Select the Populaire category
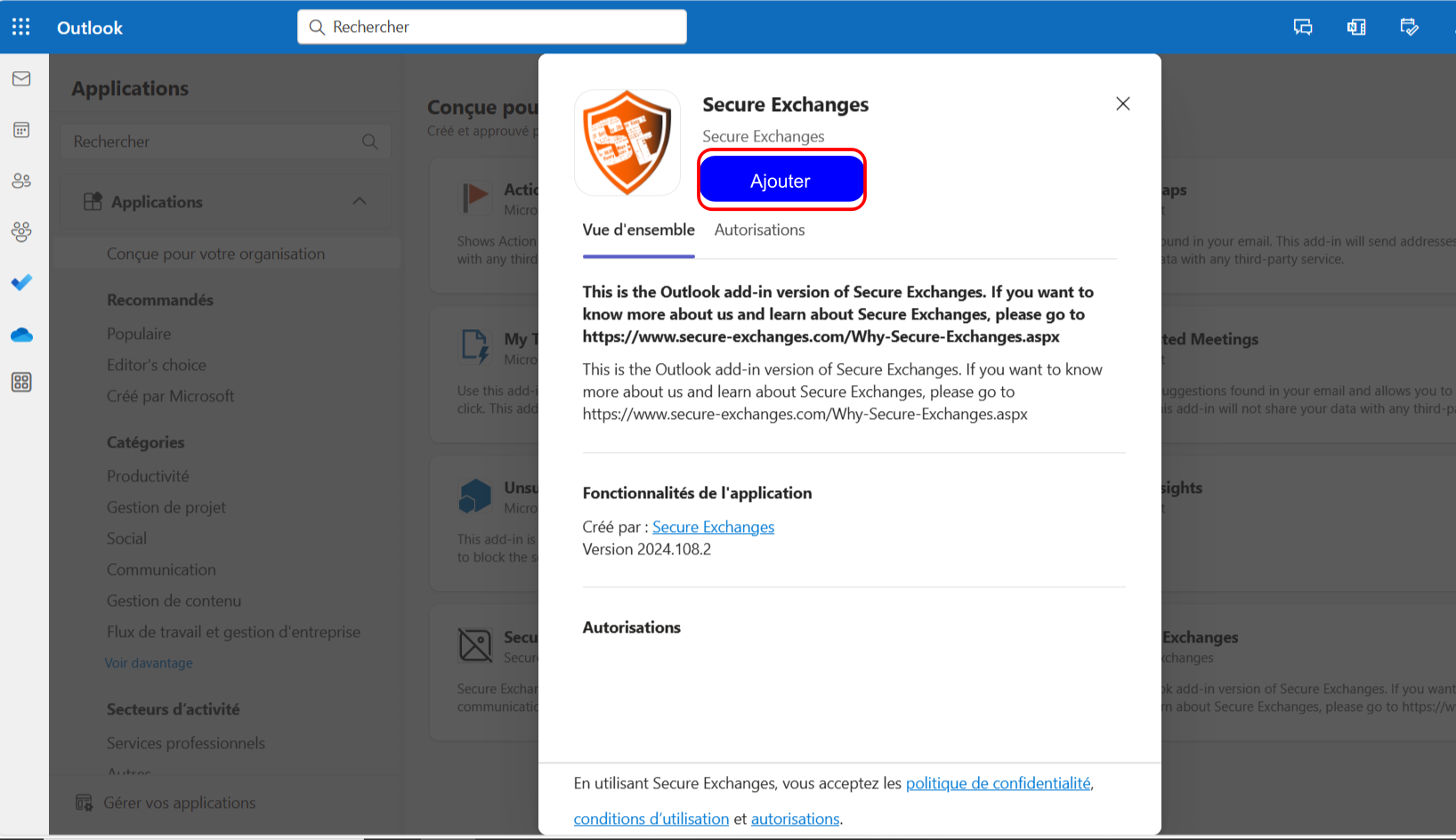The image size is (1456, 840). click(x=139, y=334)
